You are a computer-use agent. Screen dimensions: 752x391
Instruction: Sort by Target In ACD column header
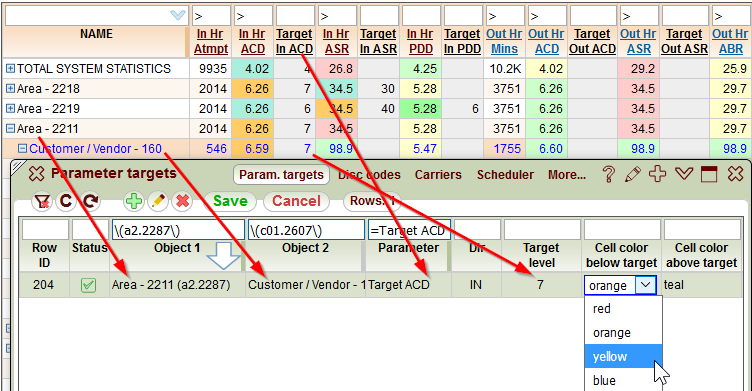(294, 41)
